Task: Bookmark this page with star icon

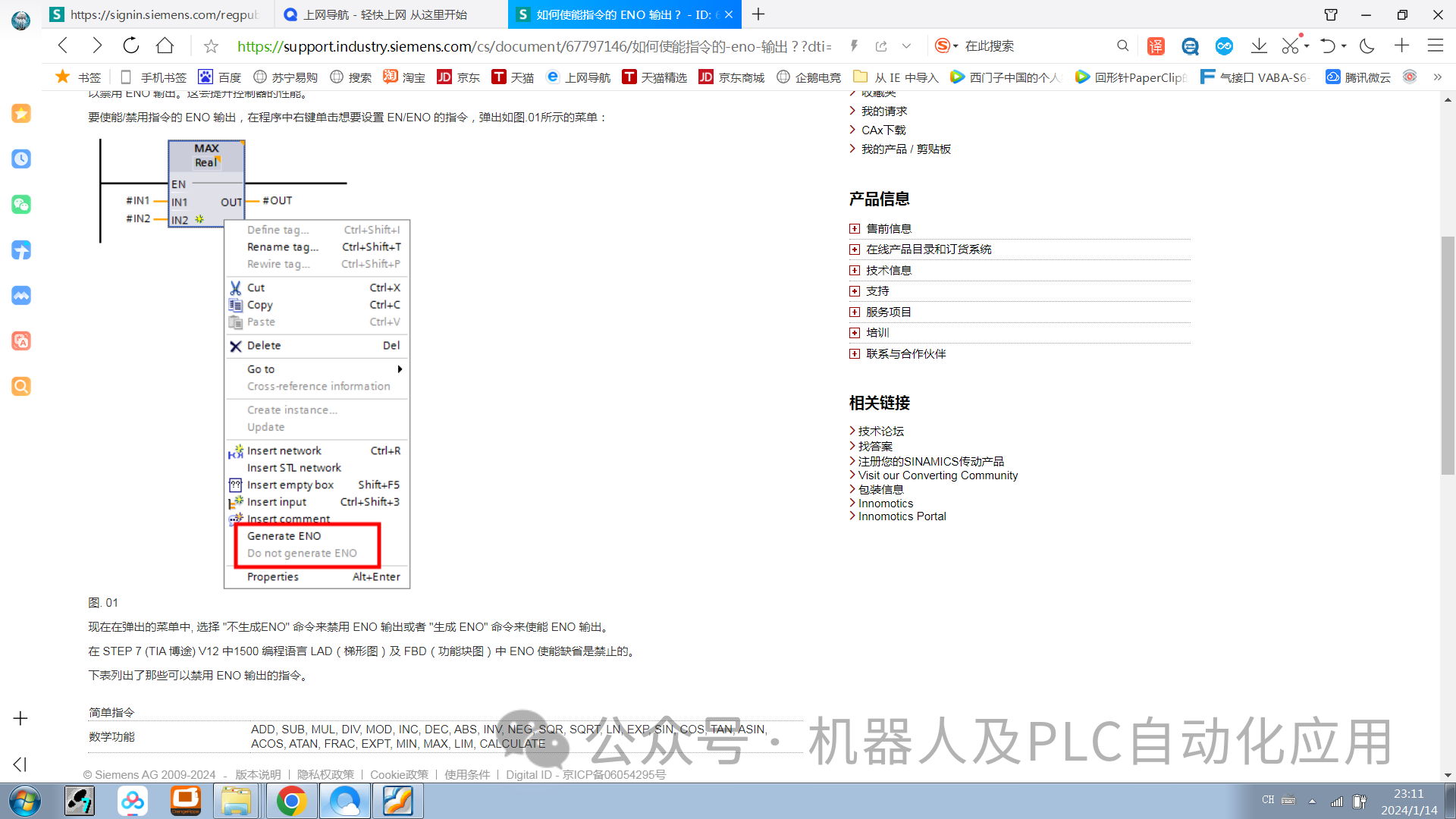Action: pyautogui.click(x=211, y=47)
